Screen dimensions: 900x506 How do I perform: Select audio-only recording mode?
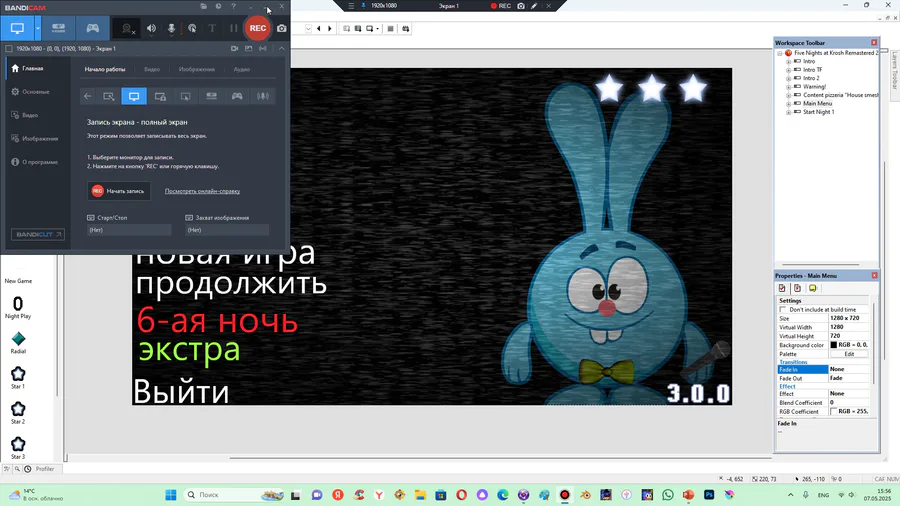pyautogui.click(x=262, y=96)
